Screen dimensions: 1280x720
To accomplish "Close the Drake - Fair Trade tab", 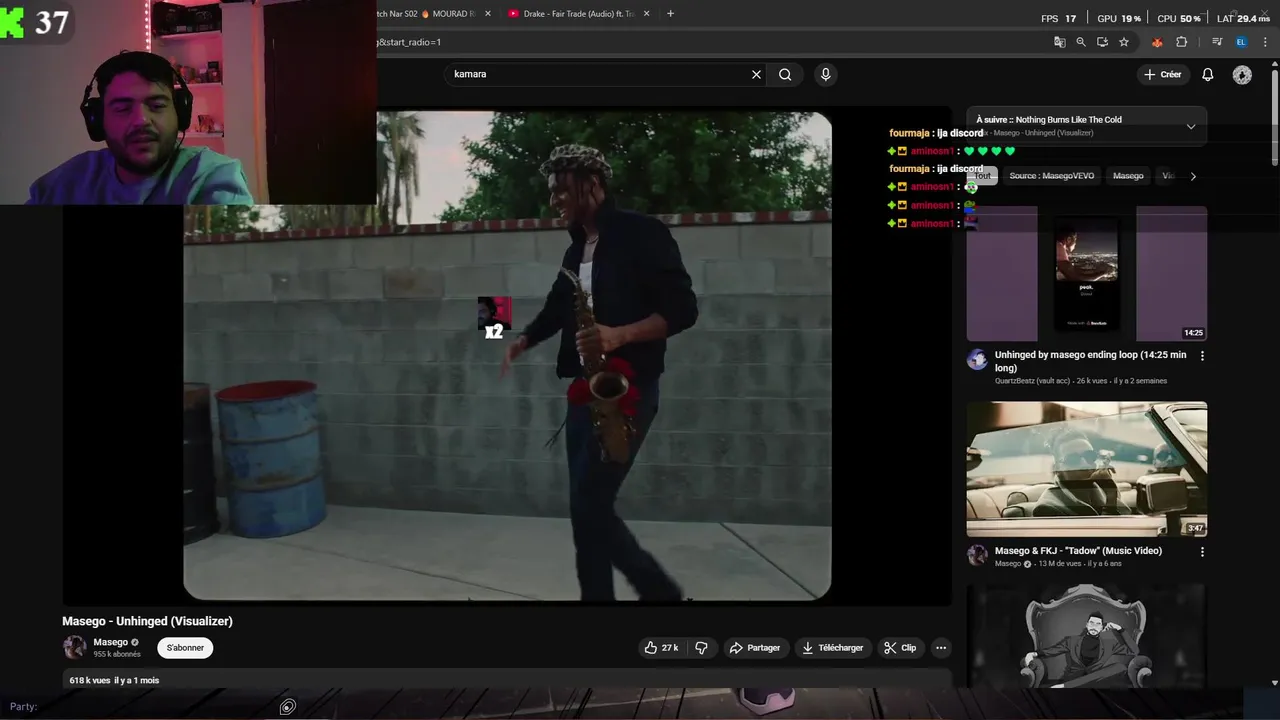I will tap(646, 14).
